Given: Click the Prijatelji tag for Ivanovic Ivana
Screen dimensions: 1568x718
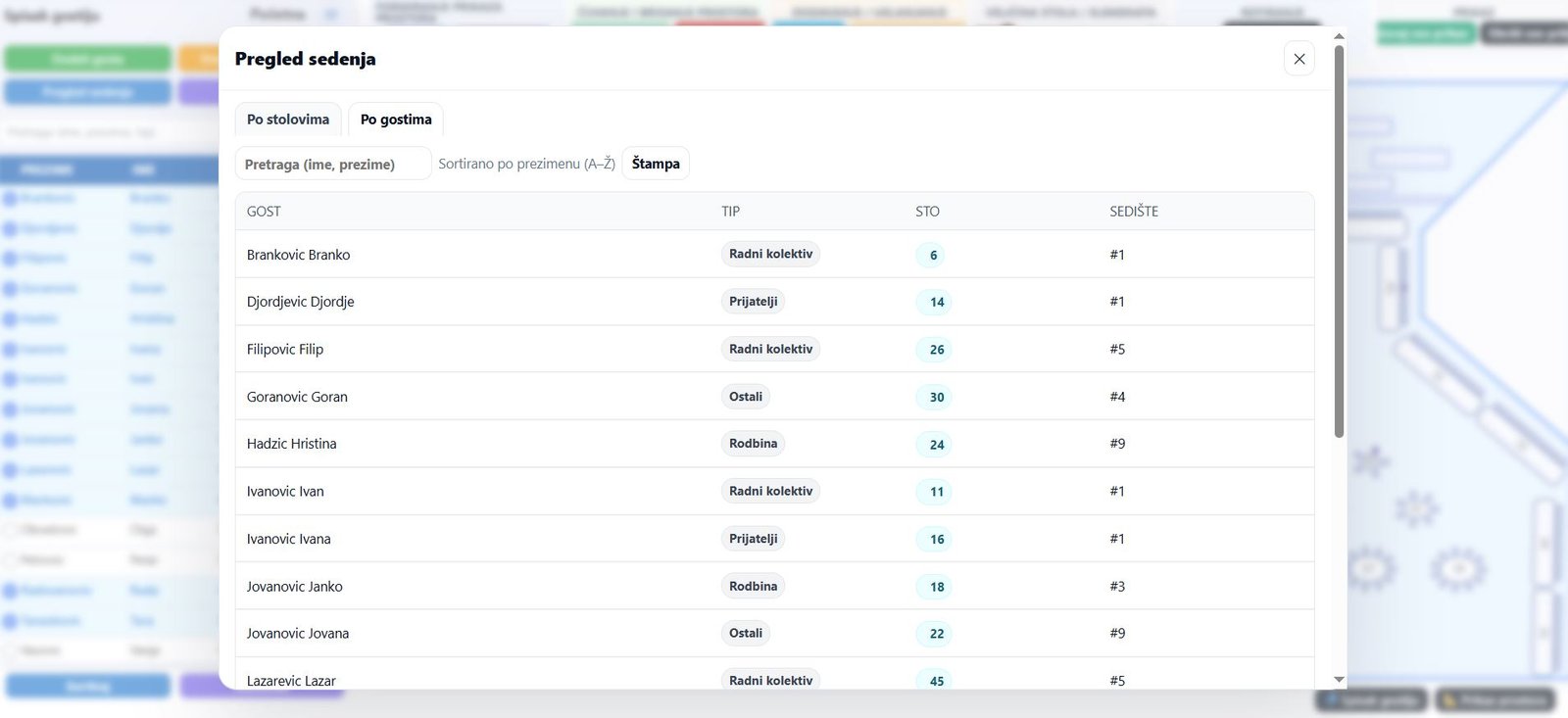Looking at the screenshot, I should [753, 539].
